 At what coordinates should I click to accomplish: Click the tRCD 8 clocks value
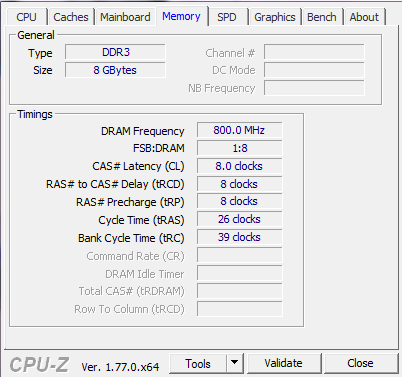click(239, 184)
